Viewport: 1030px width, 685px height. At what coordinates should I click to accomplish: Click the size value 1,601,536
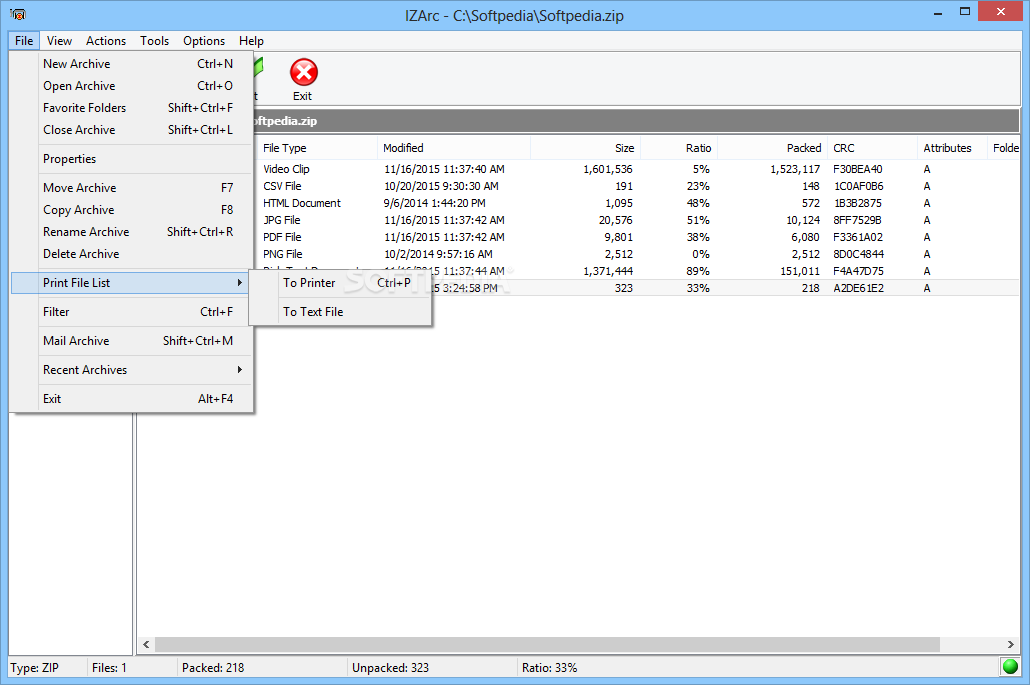(608, 169)
